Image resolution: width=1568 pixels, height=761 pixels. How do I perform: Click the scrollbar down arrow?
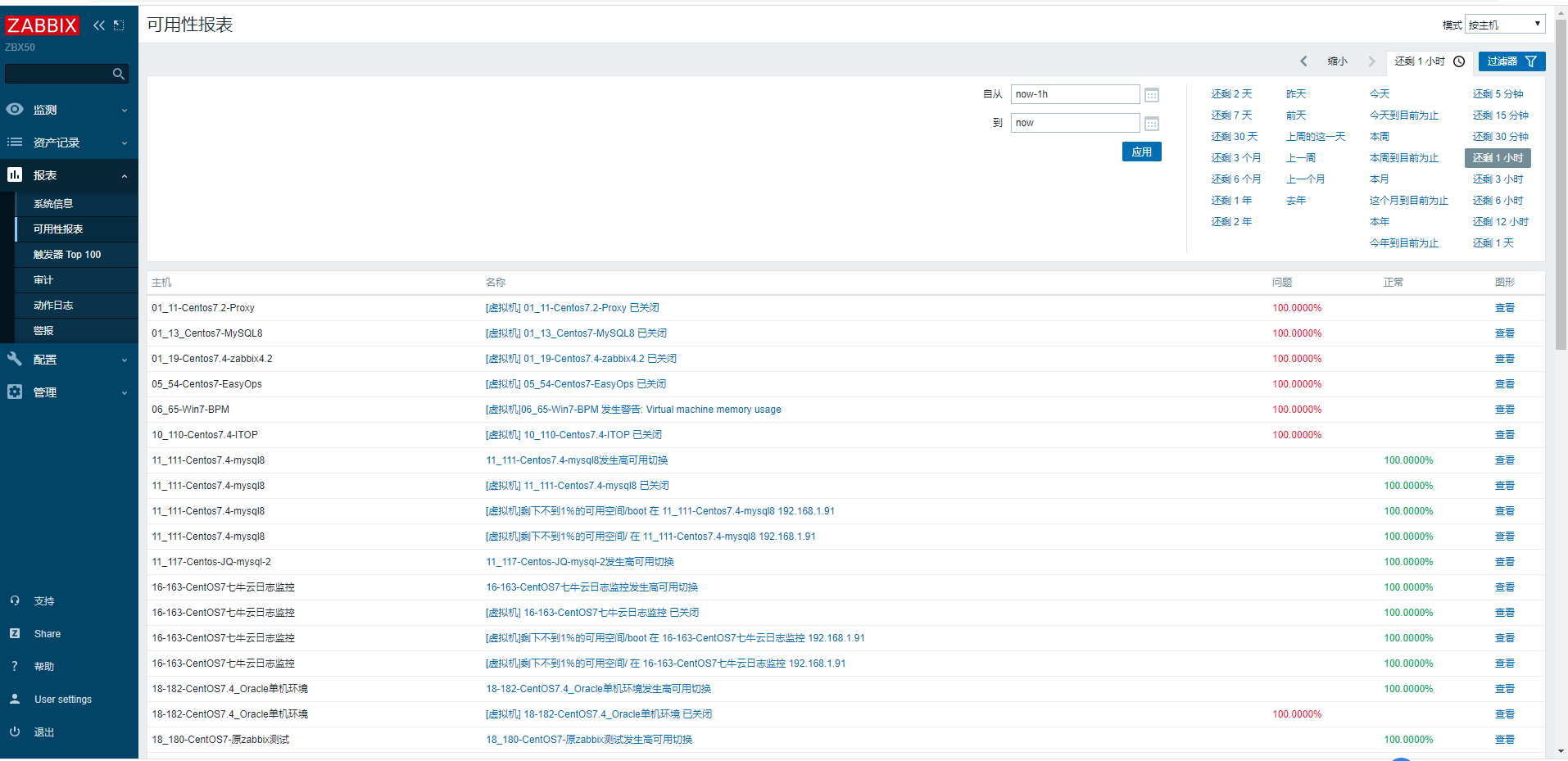[1561, 751]
